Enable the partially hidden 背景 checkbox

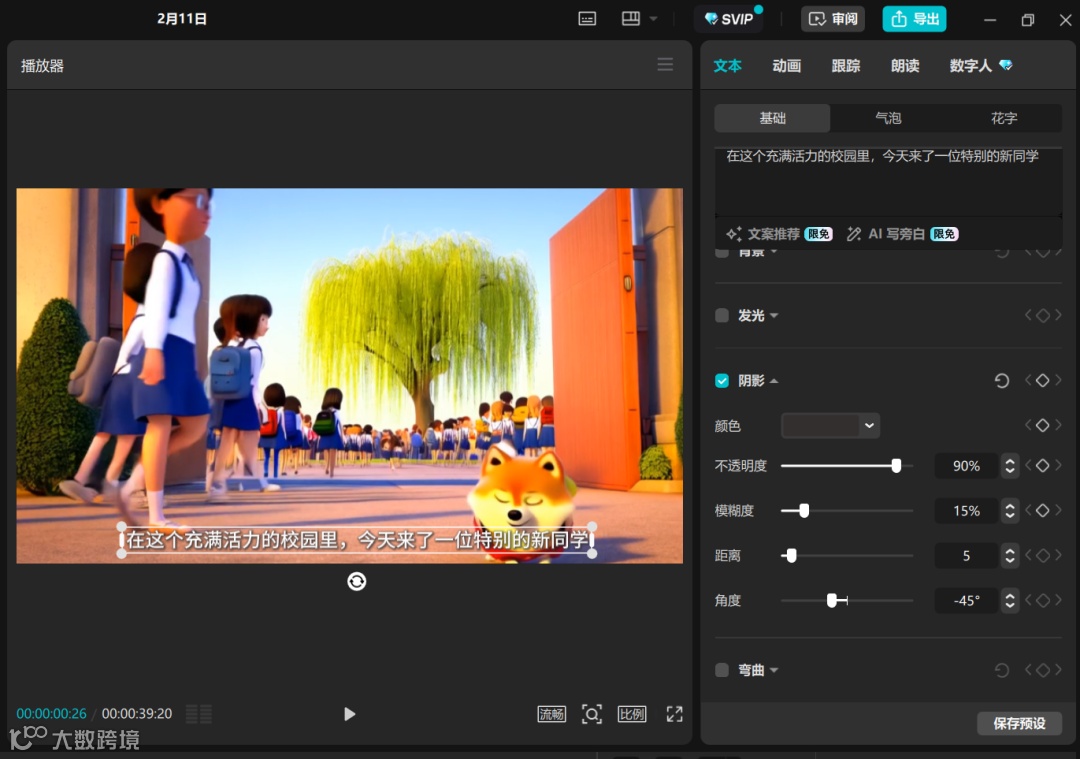[x=722, y=253]
